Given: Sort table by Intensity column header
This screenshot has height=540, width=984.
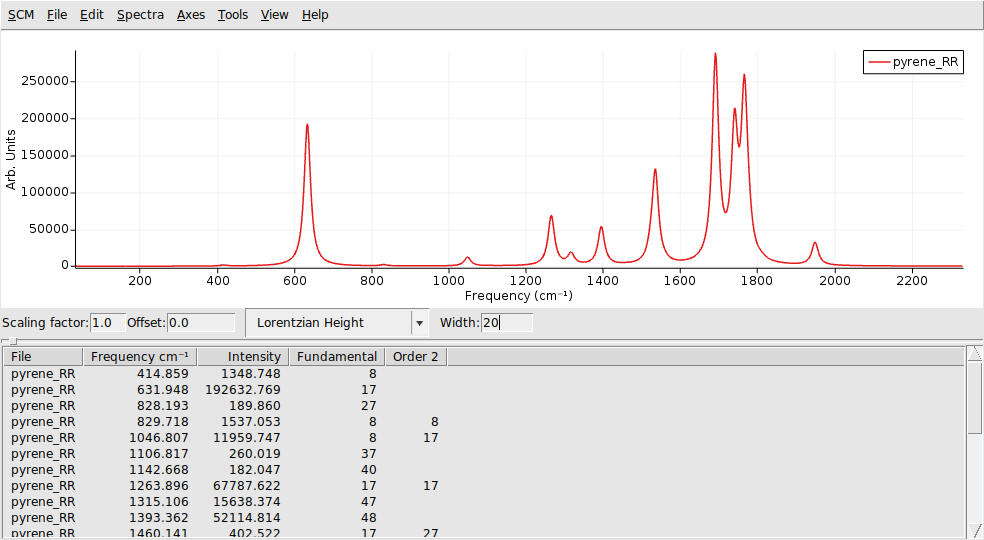Looking at the screenshot, I should [x=243, y=357].
